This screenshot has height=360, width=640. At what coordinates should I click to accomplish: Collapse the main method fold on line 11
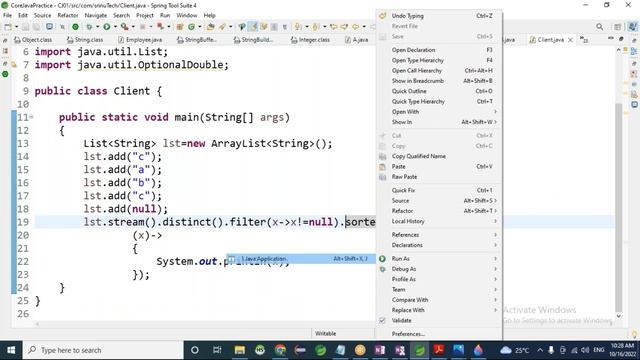tap(31, 117)
